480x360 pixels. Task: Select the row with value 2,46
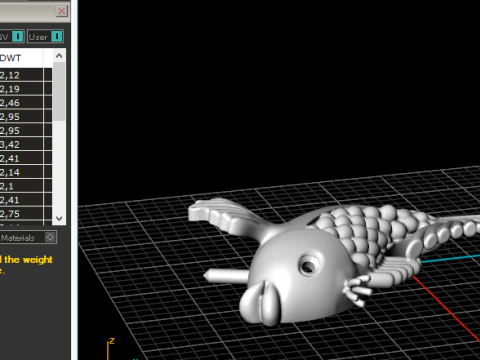[x=26, y=103]
